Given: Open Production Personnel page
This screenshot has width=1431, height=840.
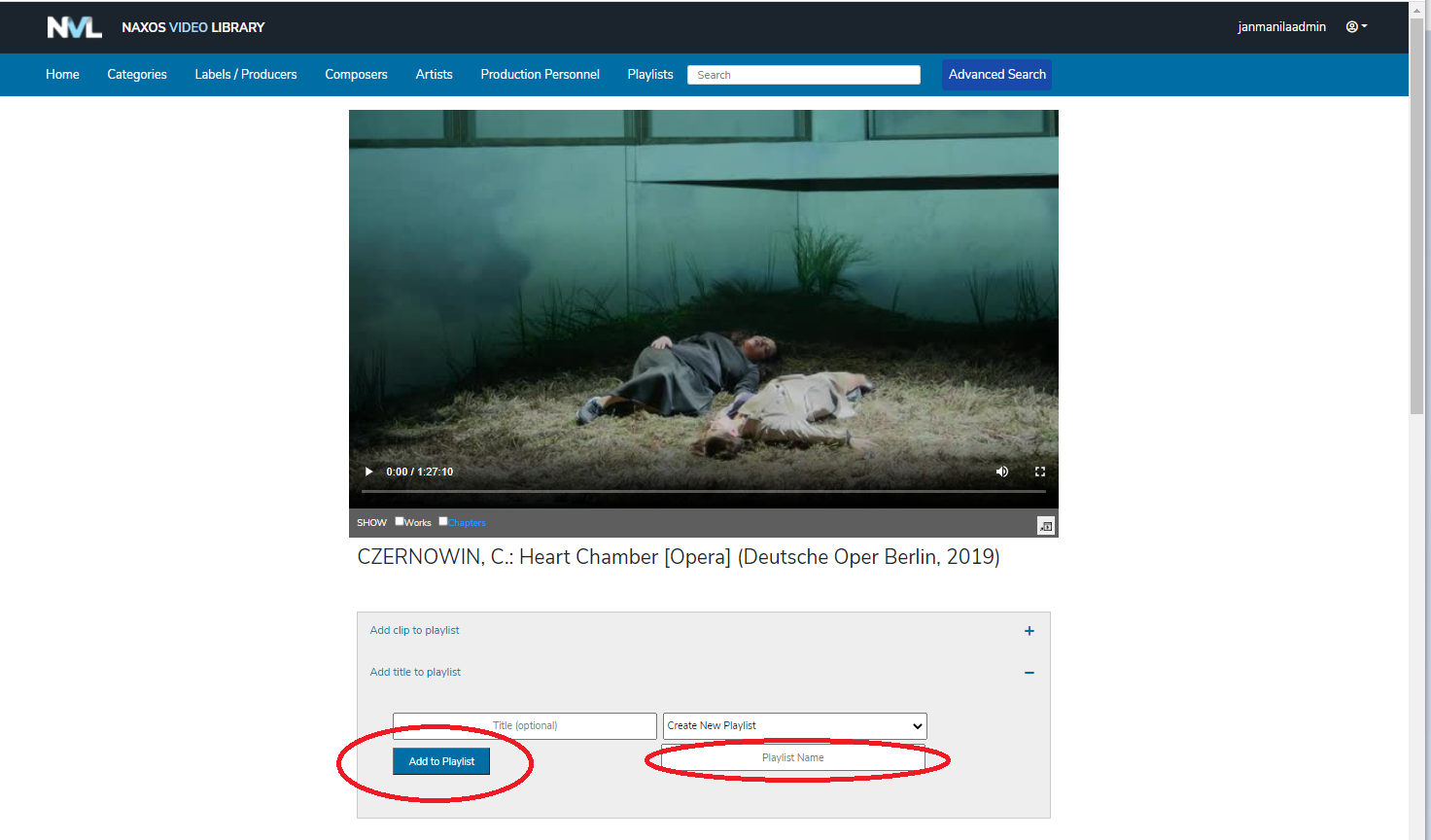Looking at the screenshot, I should tap(540, 74).
